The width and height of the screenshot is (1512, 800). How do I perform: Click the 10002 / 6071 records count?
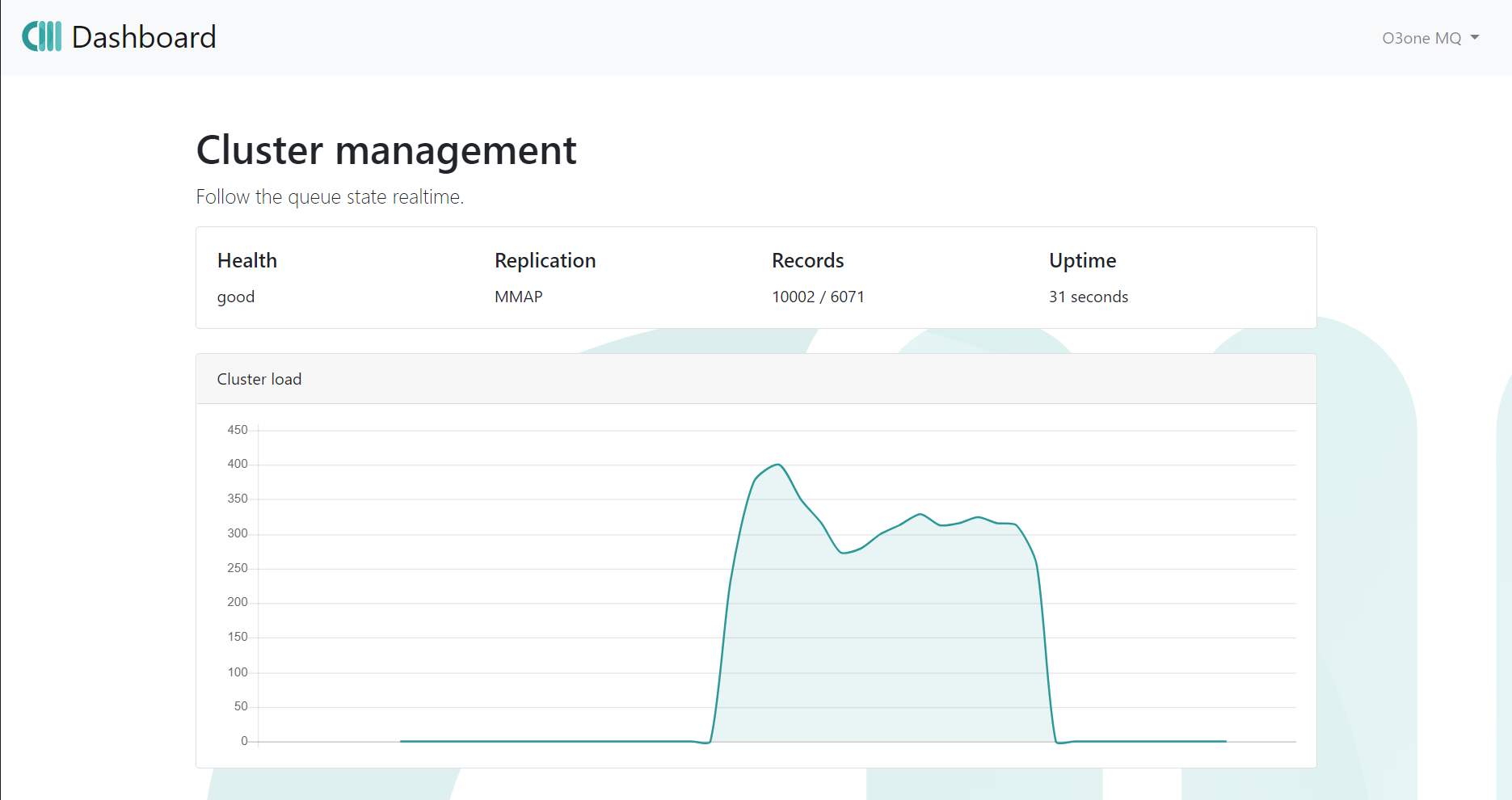click(818, 297)
